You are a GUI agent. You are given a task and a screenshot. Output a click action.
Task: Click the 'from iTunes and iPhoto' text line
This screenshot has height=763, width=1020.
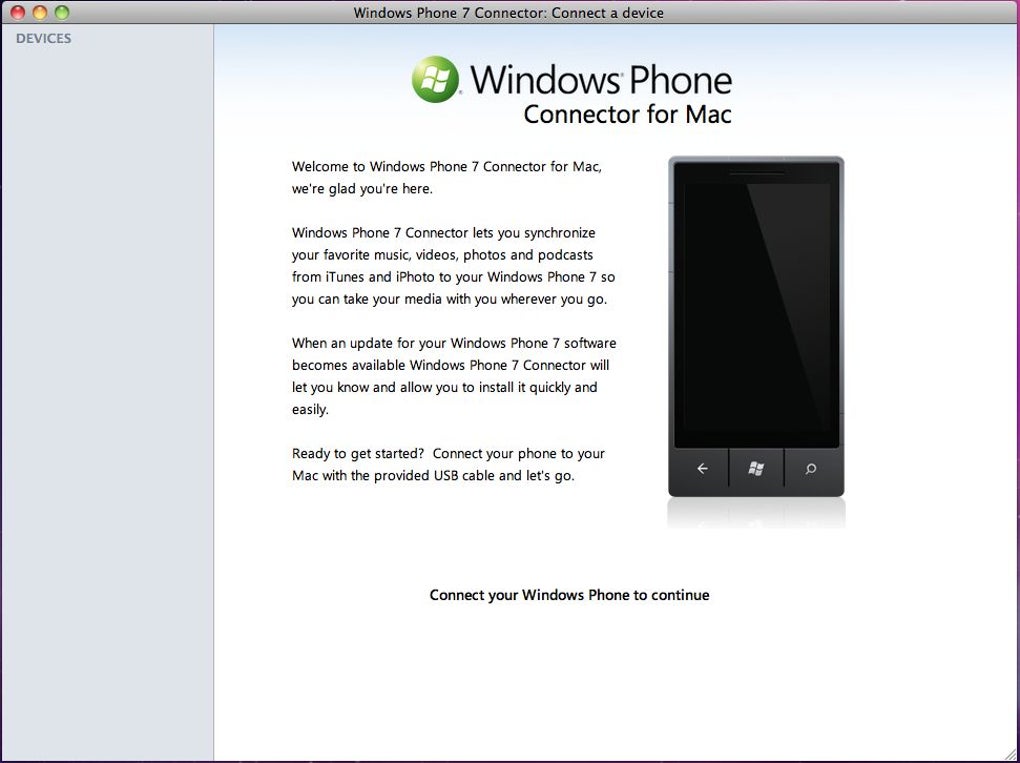point(453,277)
